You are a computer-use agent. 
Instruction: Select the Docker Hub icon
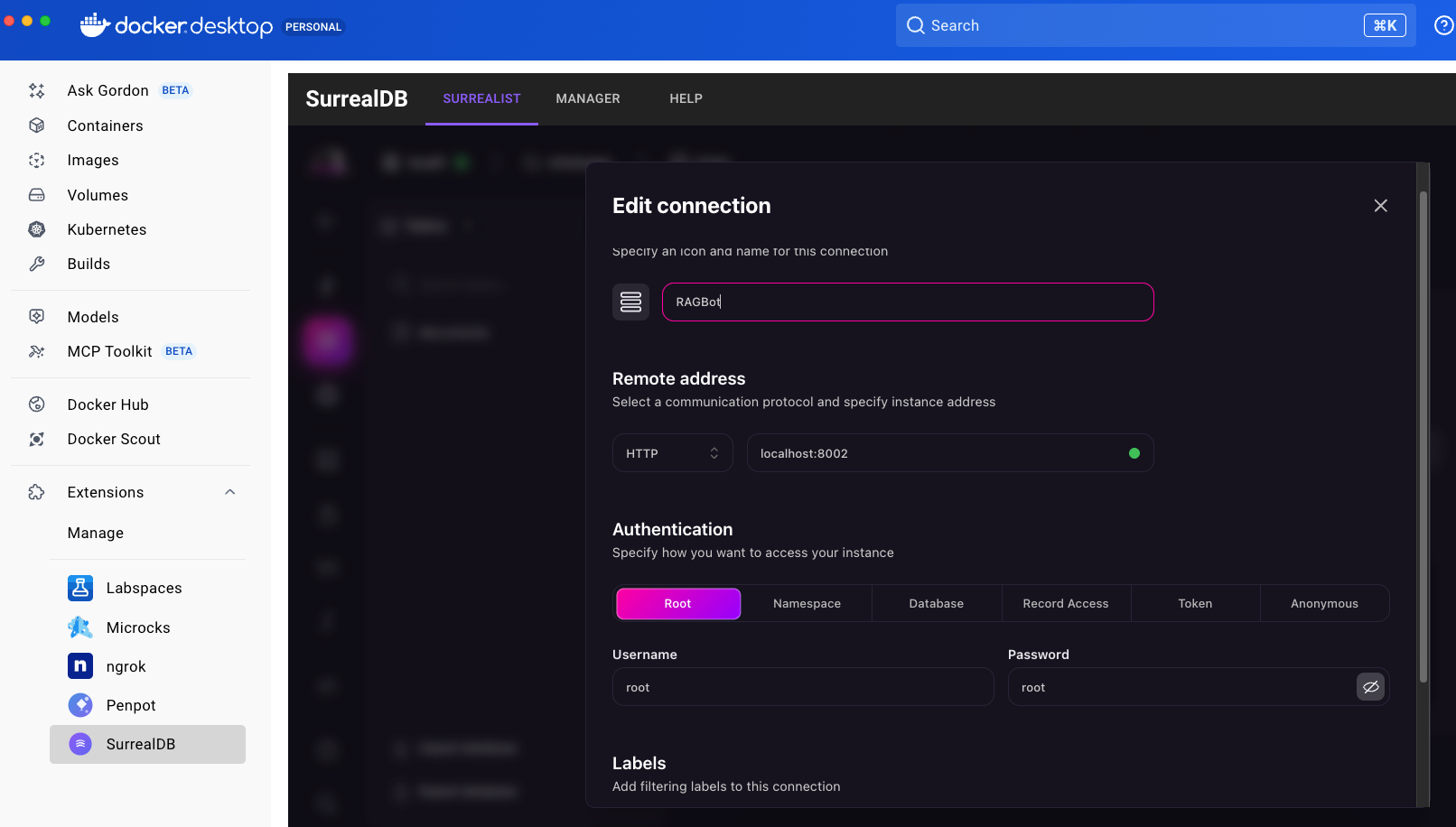click(x=37, y=404)
